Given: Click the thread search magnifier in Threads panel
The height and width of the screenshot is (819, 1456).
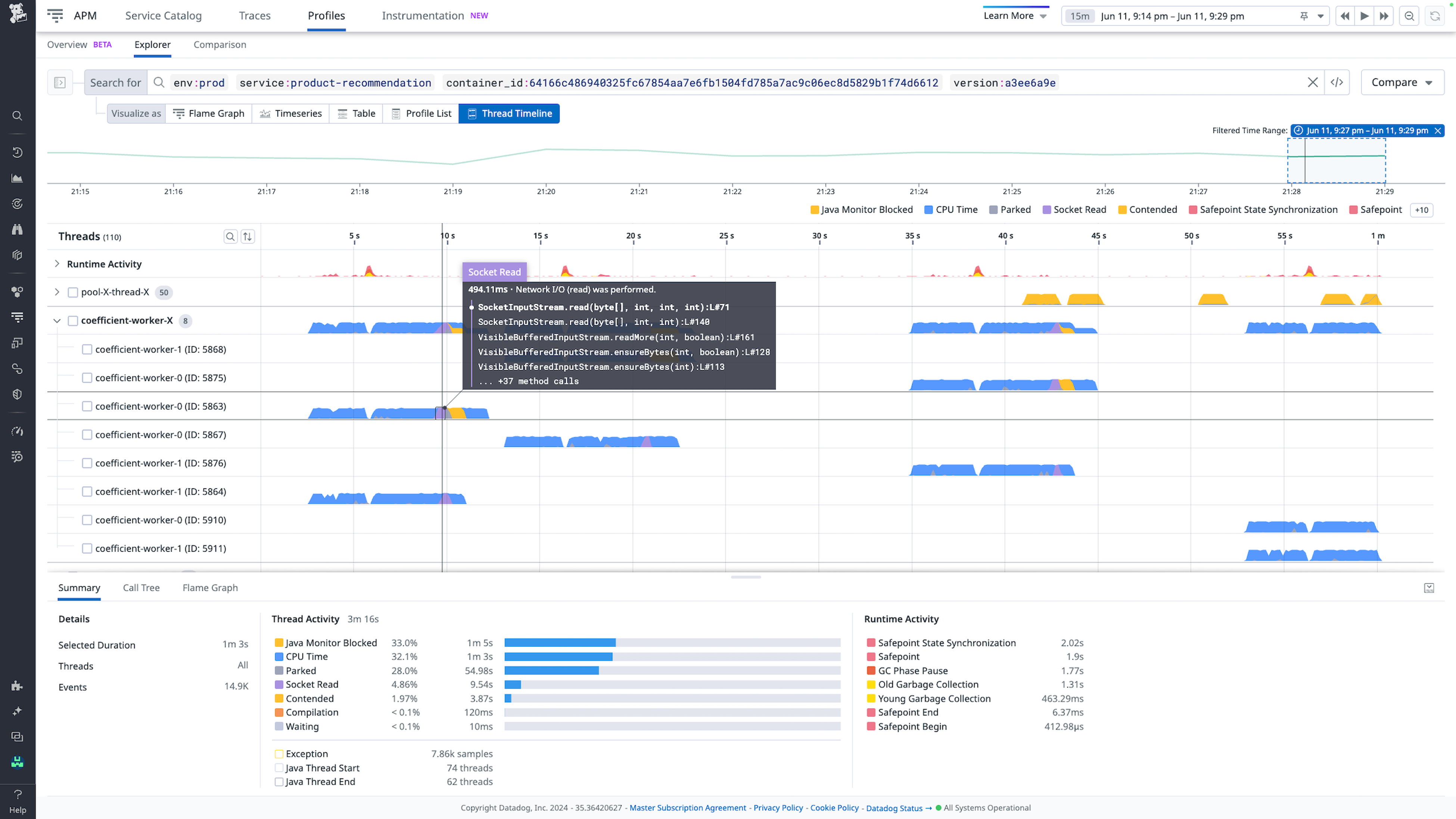Looking at the screenshot, I should [231, 236].
